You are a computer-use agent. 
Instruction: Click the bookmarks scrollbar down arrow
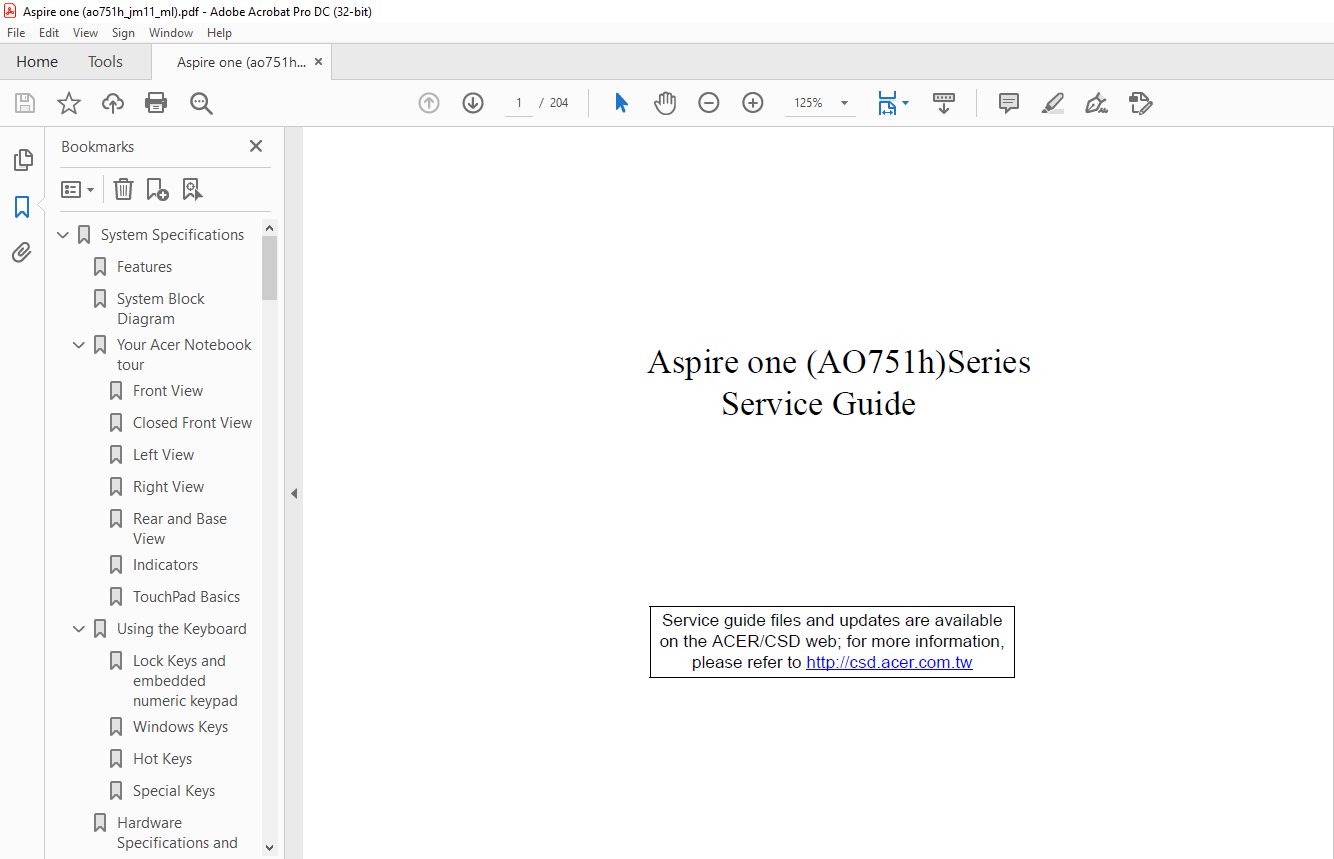click(x=269, y=847)
